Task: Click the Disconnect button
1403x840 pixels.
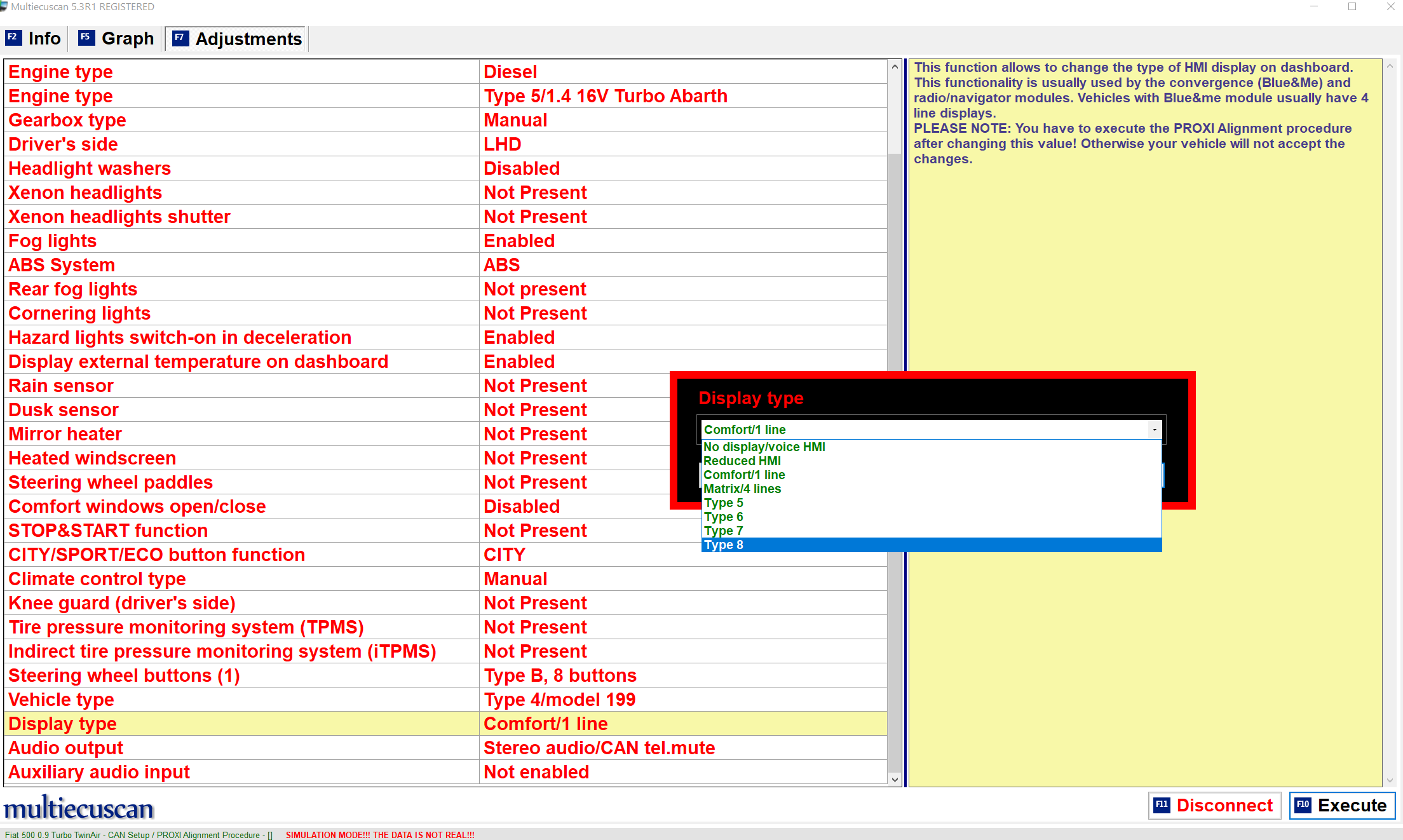Action: (1214, 805)
